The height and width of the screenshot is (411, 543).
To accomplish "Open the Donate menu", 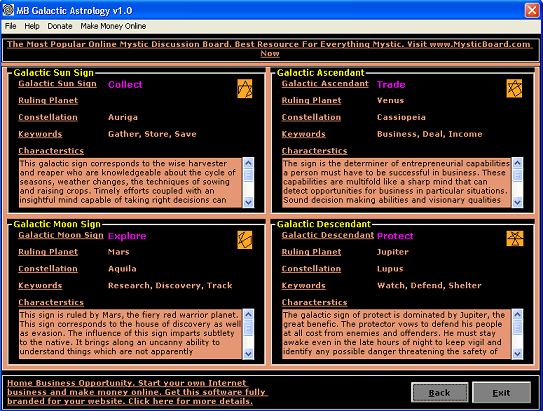I will [60, 26].
